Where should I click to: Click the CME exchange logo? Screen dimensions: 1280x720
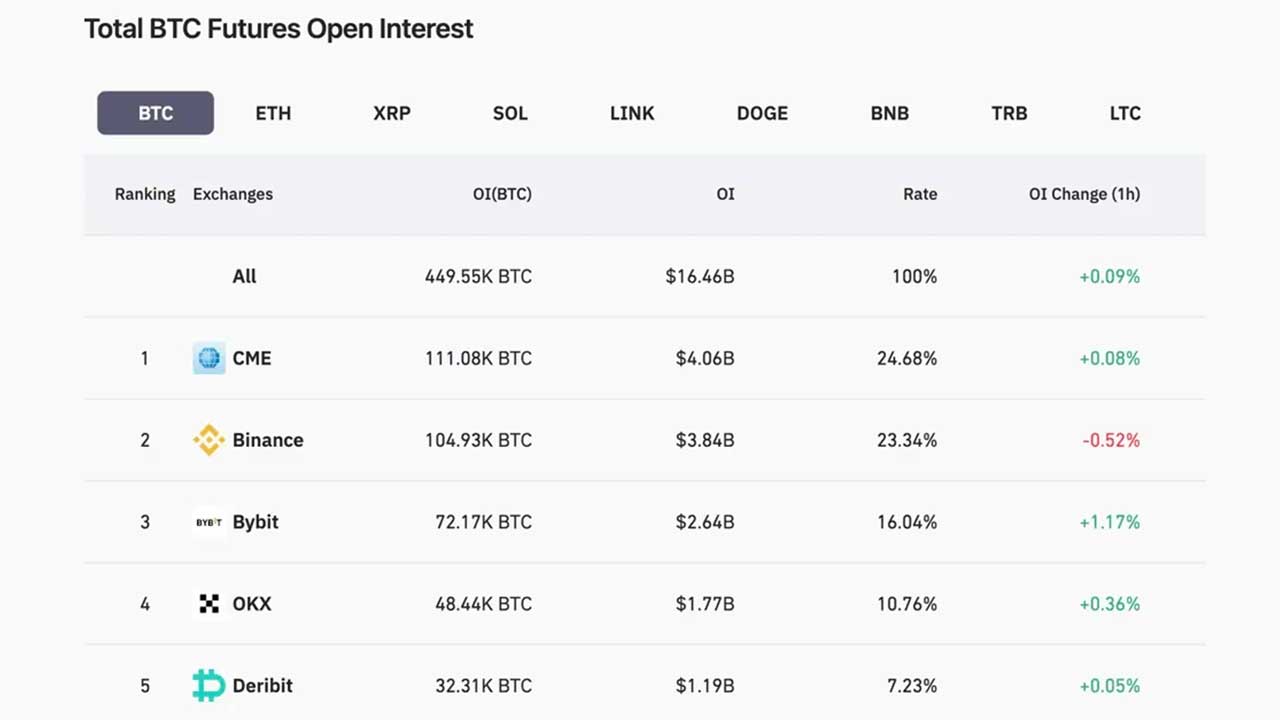click(x=208, y=358)
